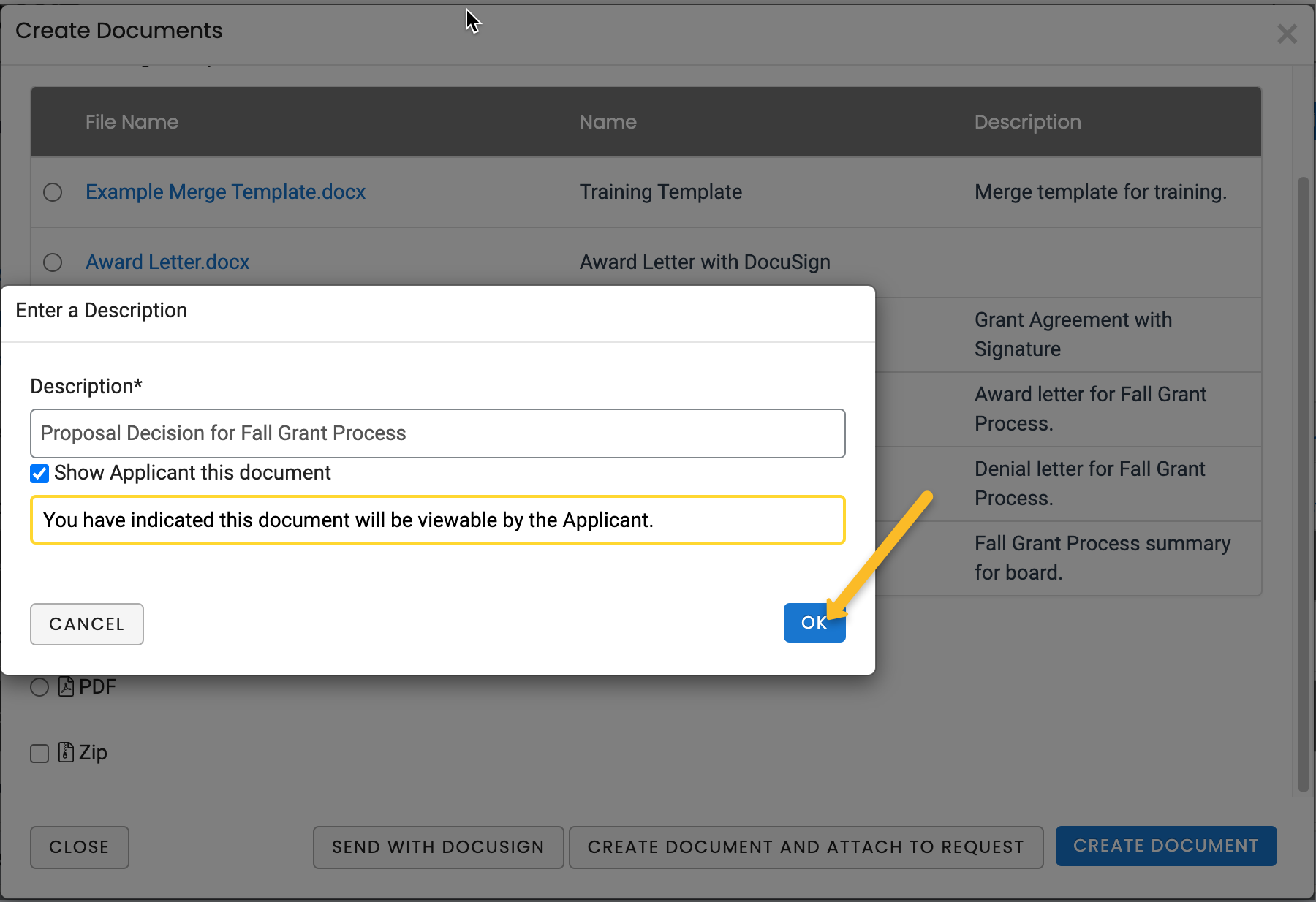The image size is (1316, 902).
Task: Open the Example Merge Template.docx link
Action: coord(225,192)
